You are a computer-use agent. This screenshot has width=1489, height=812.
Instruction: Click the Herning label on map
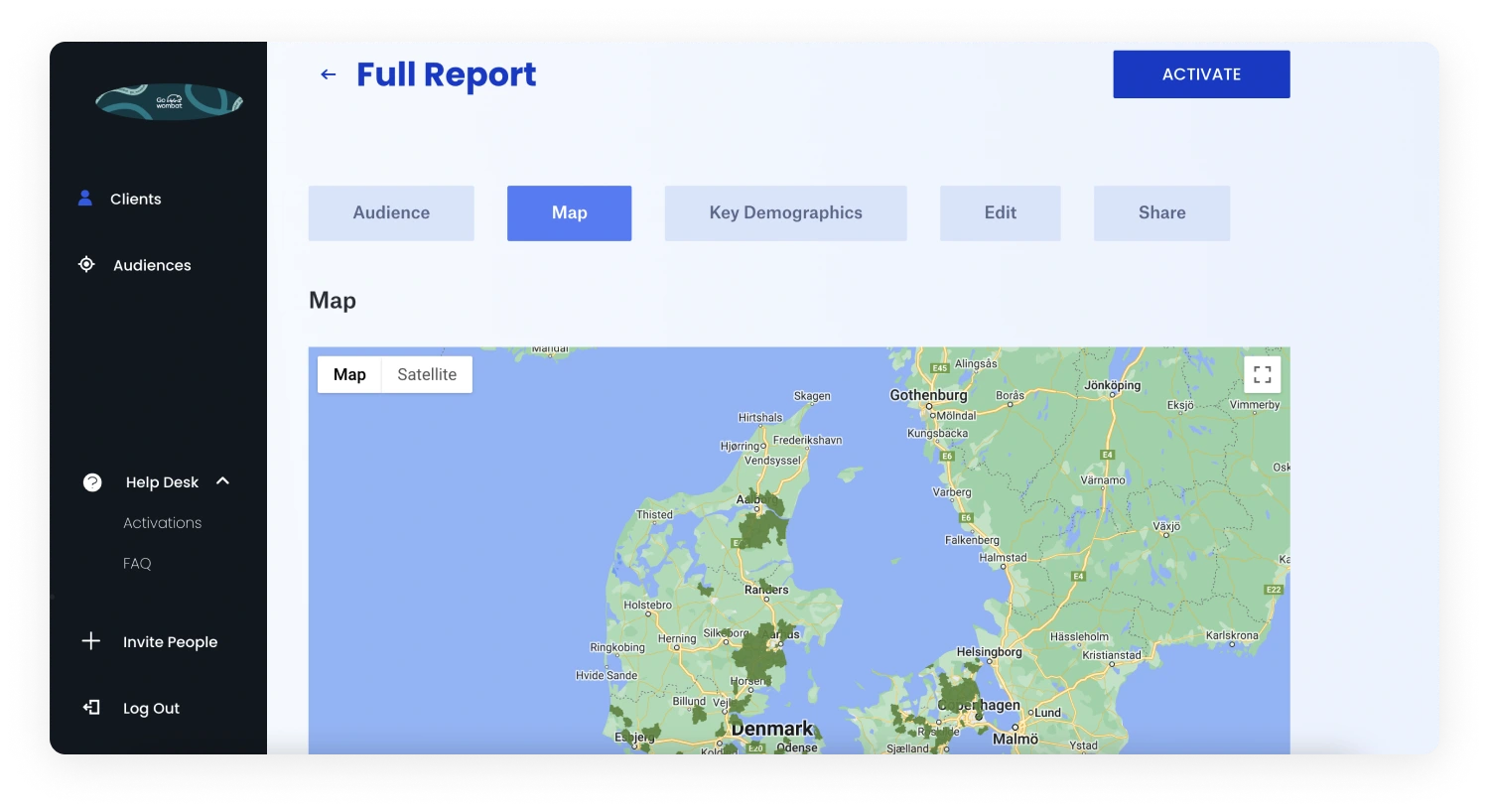677,638
